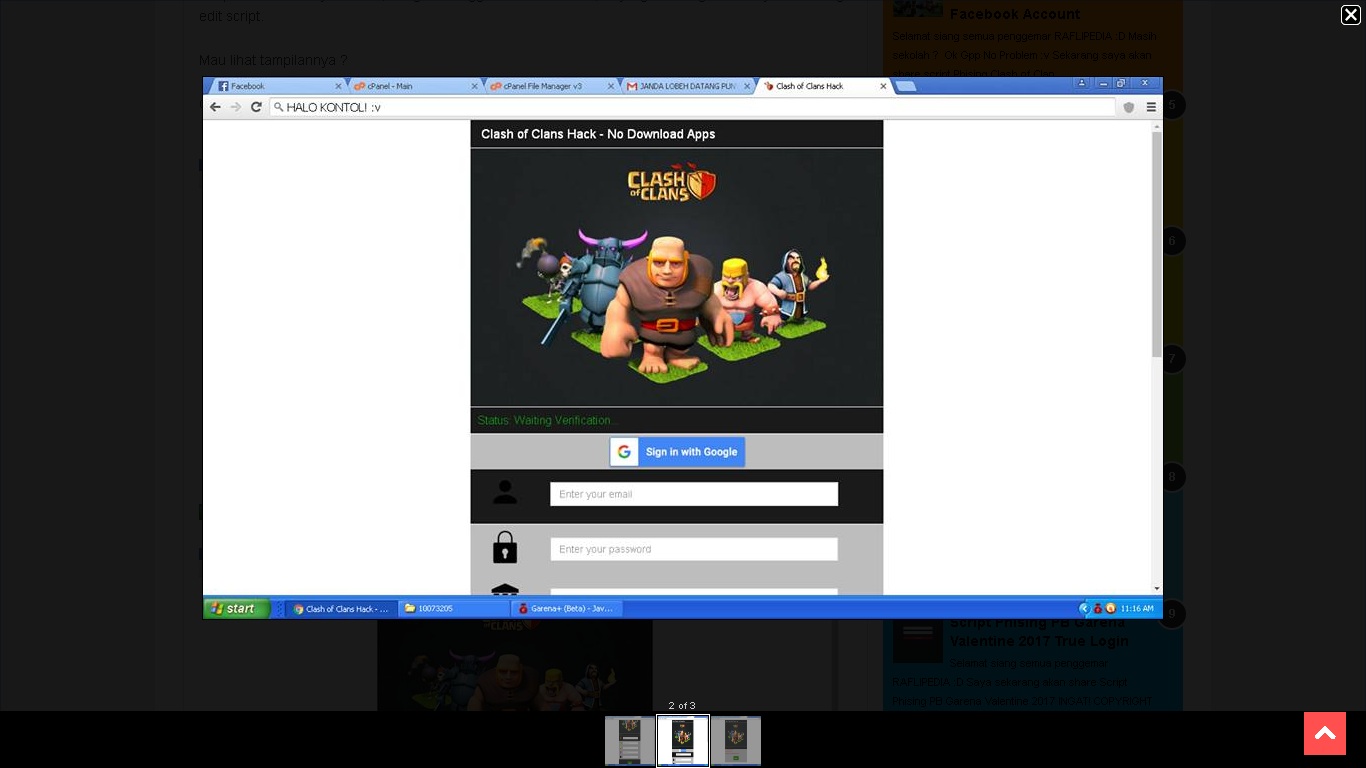Viewport: 1366px width, 768px height.
Task: Click the Google G icon on sign-in button
Action: tap(624, 451)
